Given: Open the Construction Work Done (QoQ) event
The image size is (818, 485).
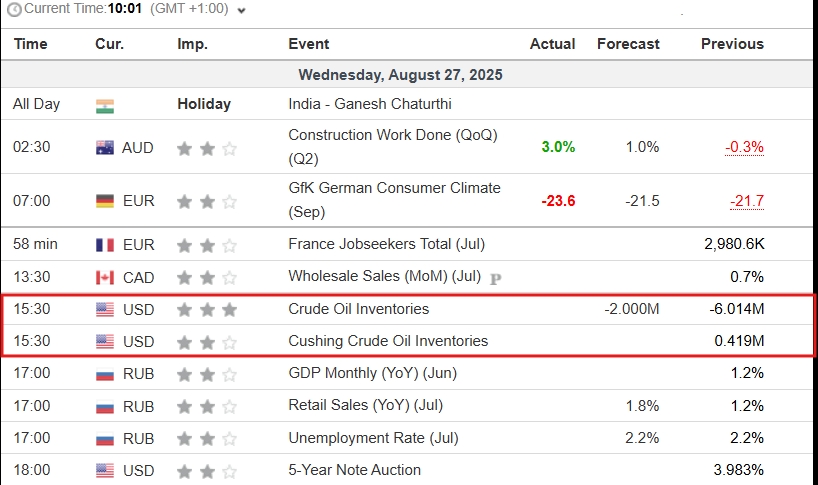Looking at the screenshot, I should click(x=393, y=147).
